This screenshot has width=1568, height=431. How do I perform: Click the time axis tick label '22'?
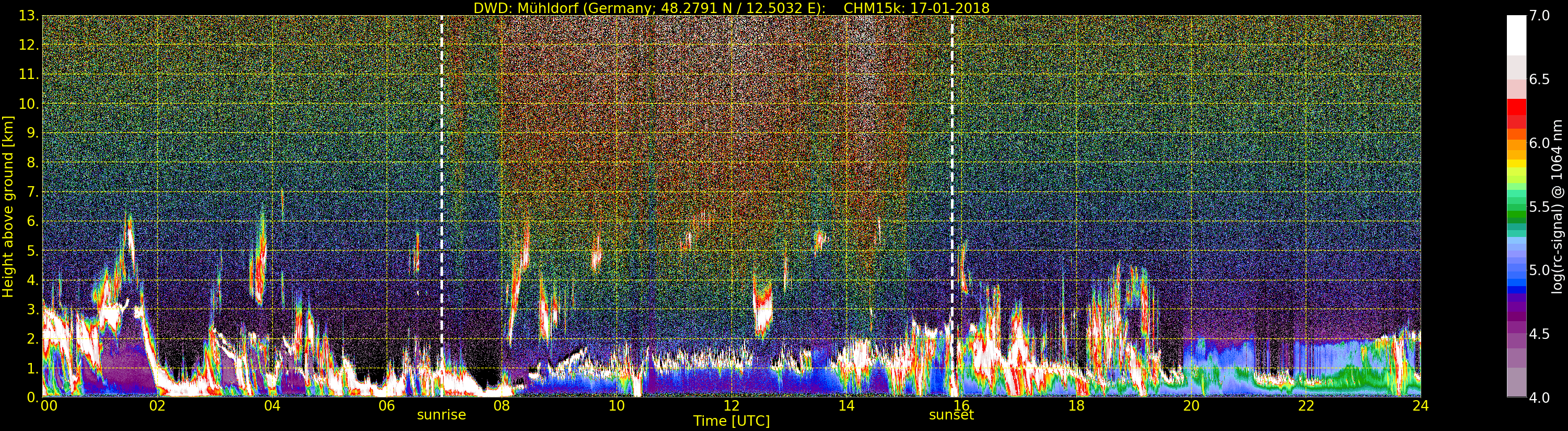(x=1306, y=405)
